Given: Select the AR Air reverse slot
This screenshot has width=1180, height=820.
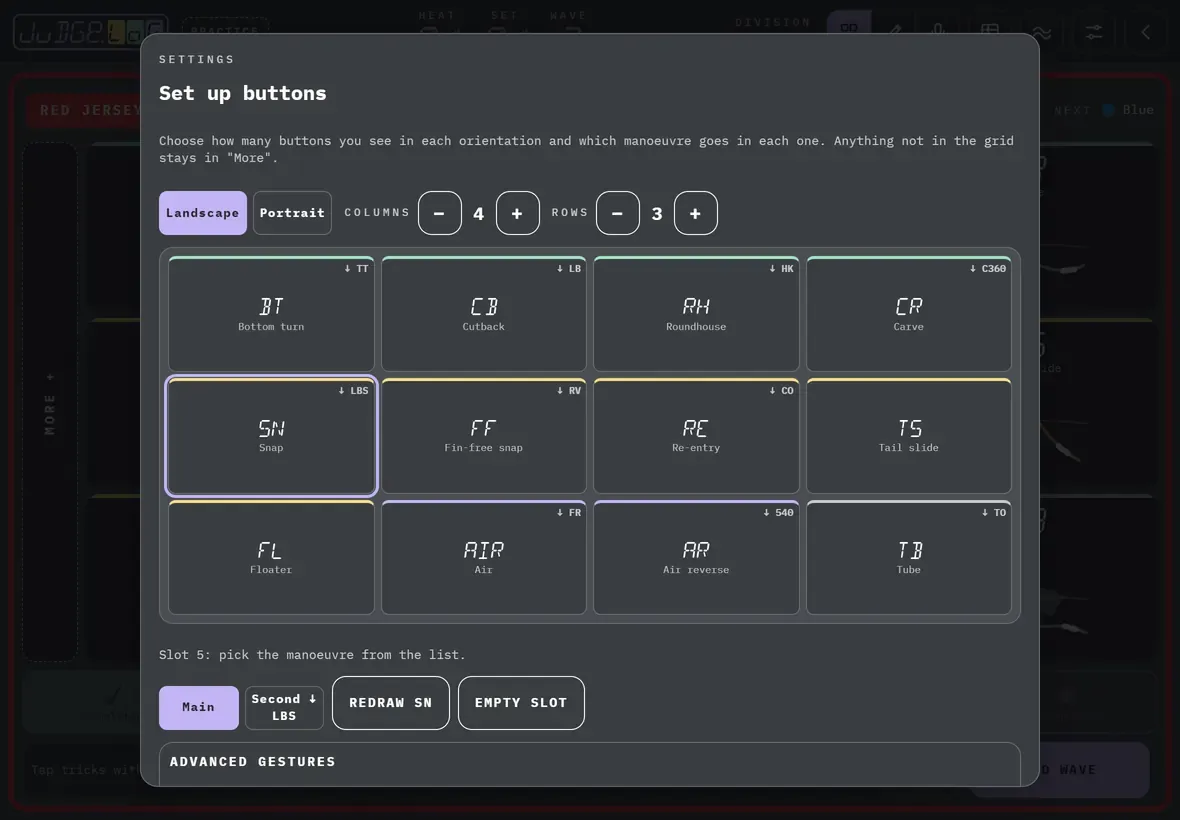Looking at the screenshot, I should click(696, 557).
